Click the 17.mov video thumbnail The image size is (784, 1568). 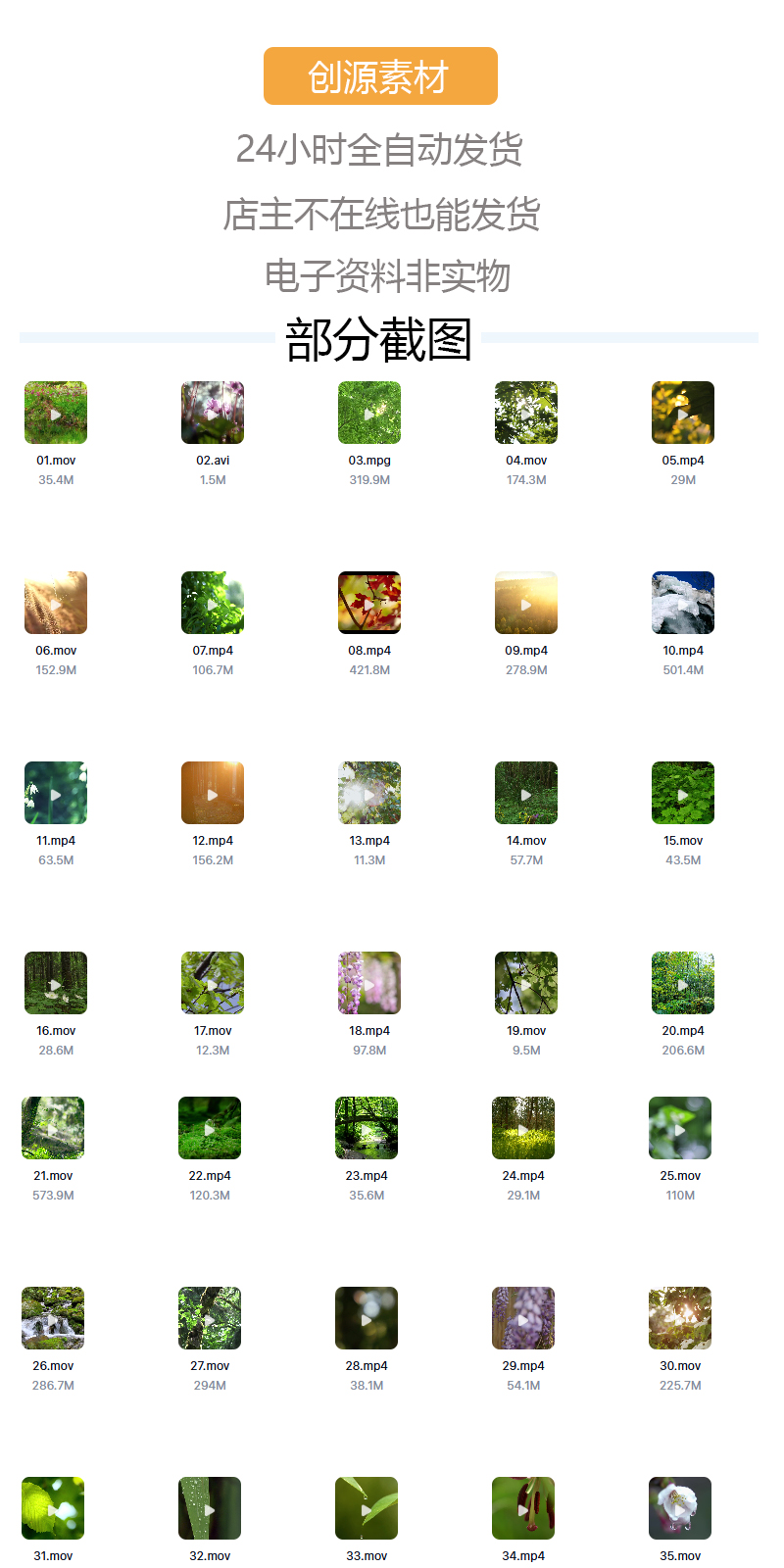coord(213,983)
